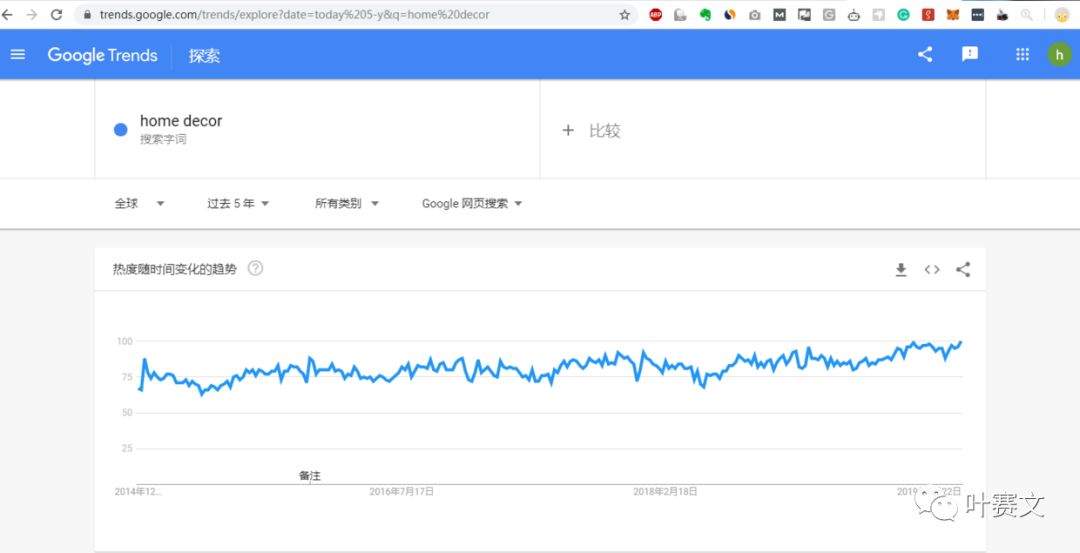Click the address bar URL

pyautogui.click(x=295, y=14)
